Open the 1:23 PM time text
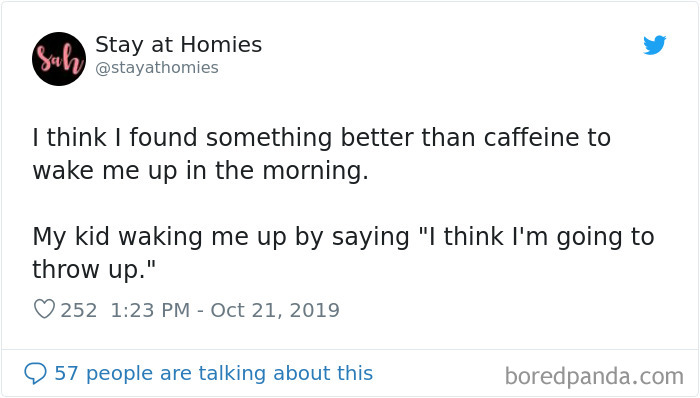Image resolution: width=700 pixels, height=398 pixels. click(150, 310)
